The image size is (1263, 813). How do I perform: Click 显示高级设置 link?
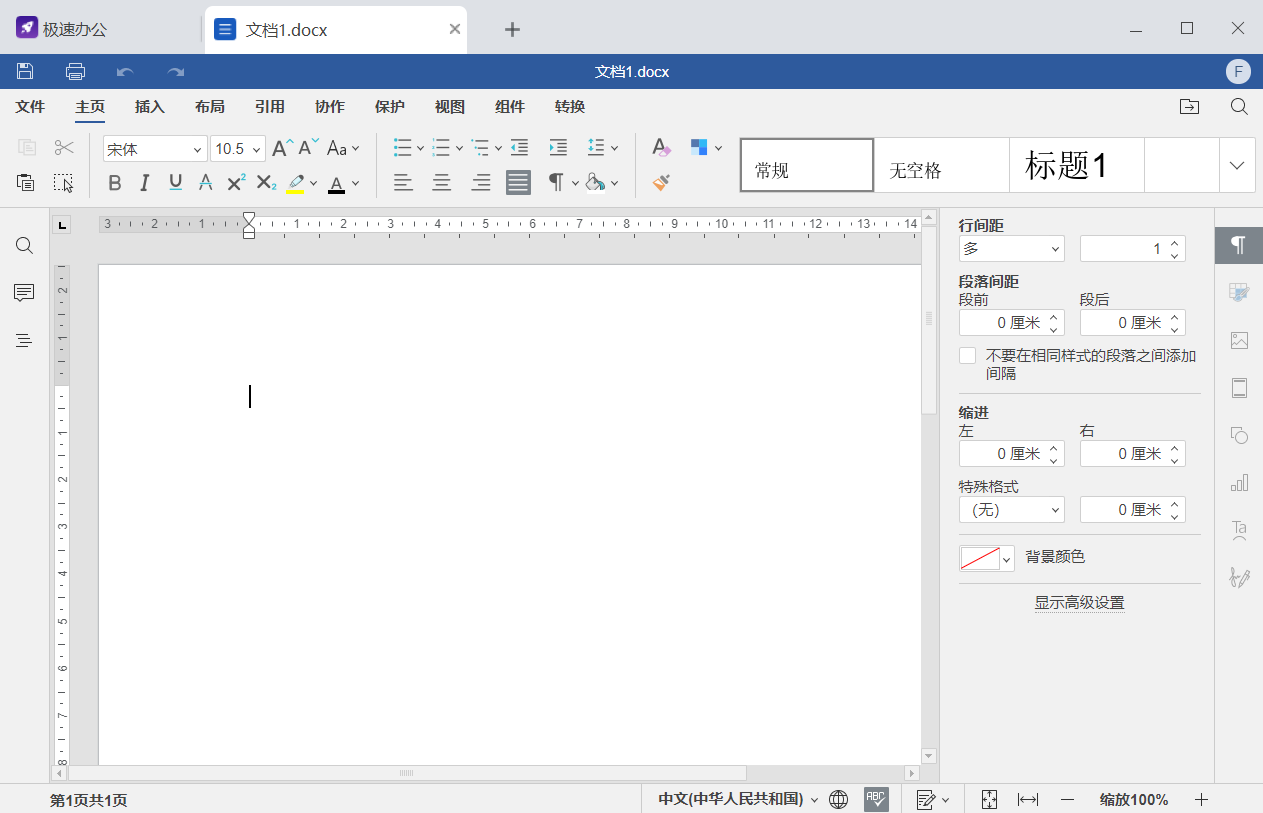(1080, 603)
